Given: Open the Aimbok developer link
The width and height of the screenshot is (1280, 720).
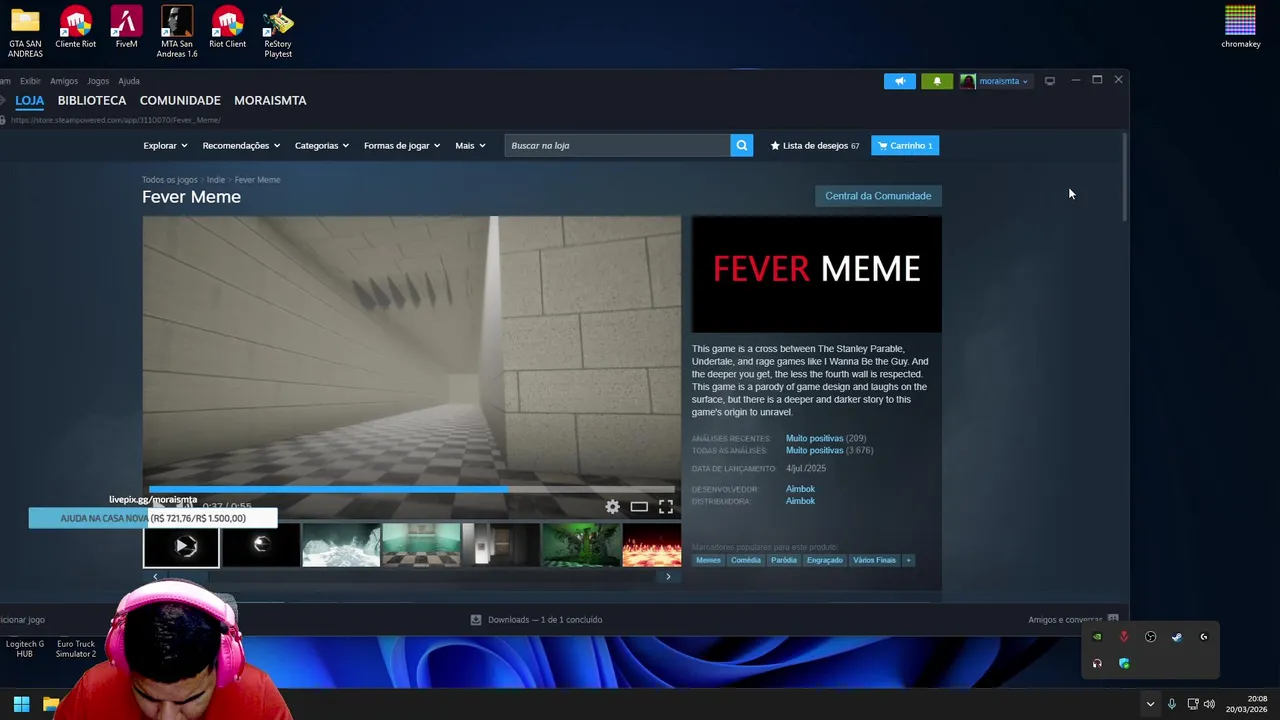Looking at the screenshot, I should point(800,489).
